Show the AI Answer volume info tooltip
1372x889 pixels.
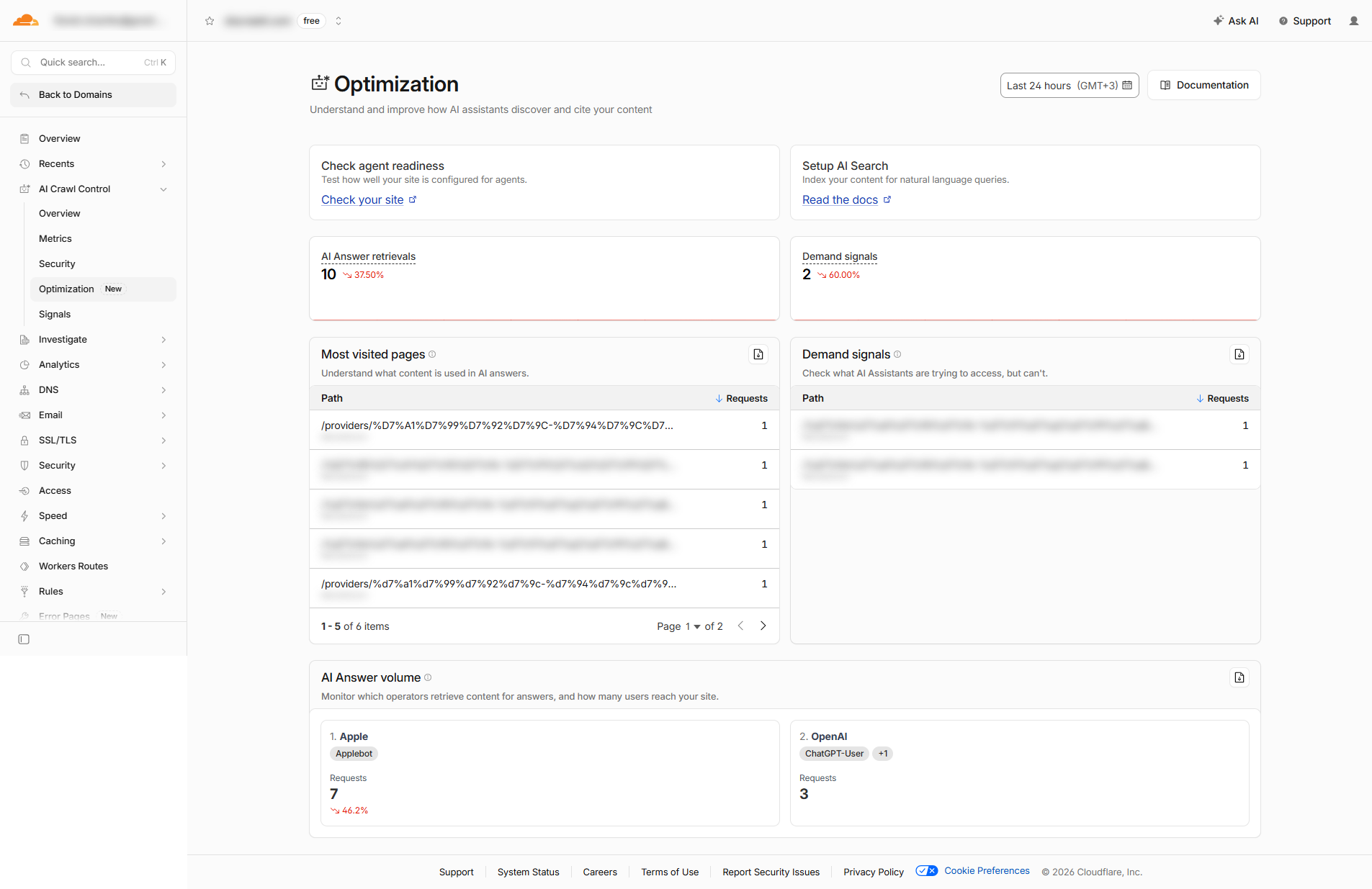[428, 677]
